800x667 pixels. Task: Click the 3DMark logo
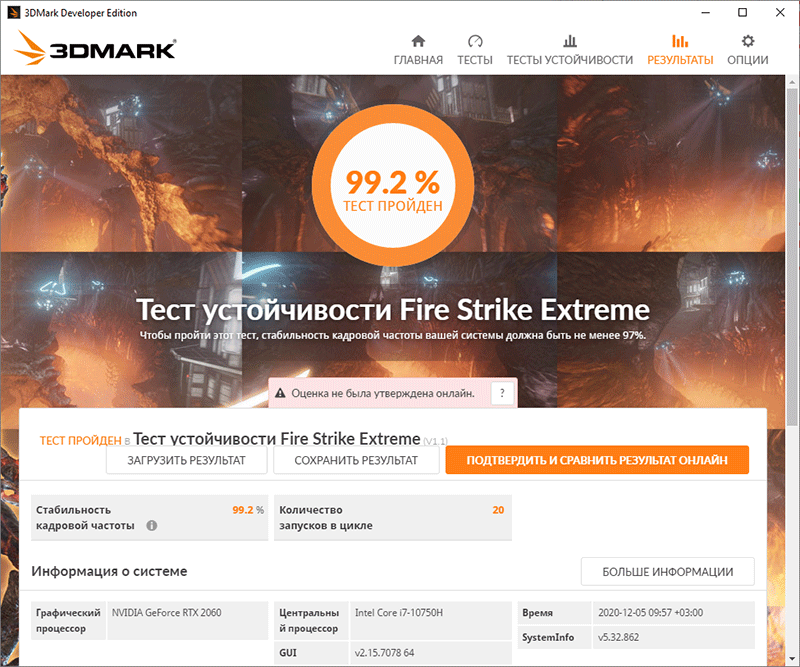95,48
